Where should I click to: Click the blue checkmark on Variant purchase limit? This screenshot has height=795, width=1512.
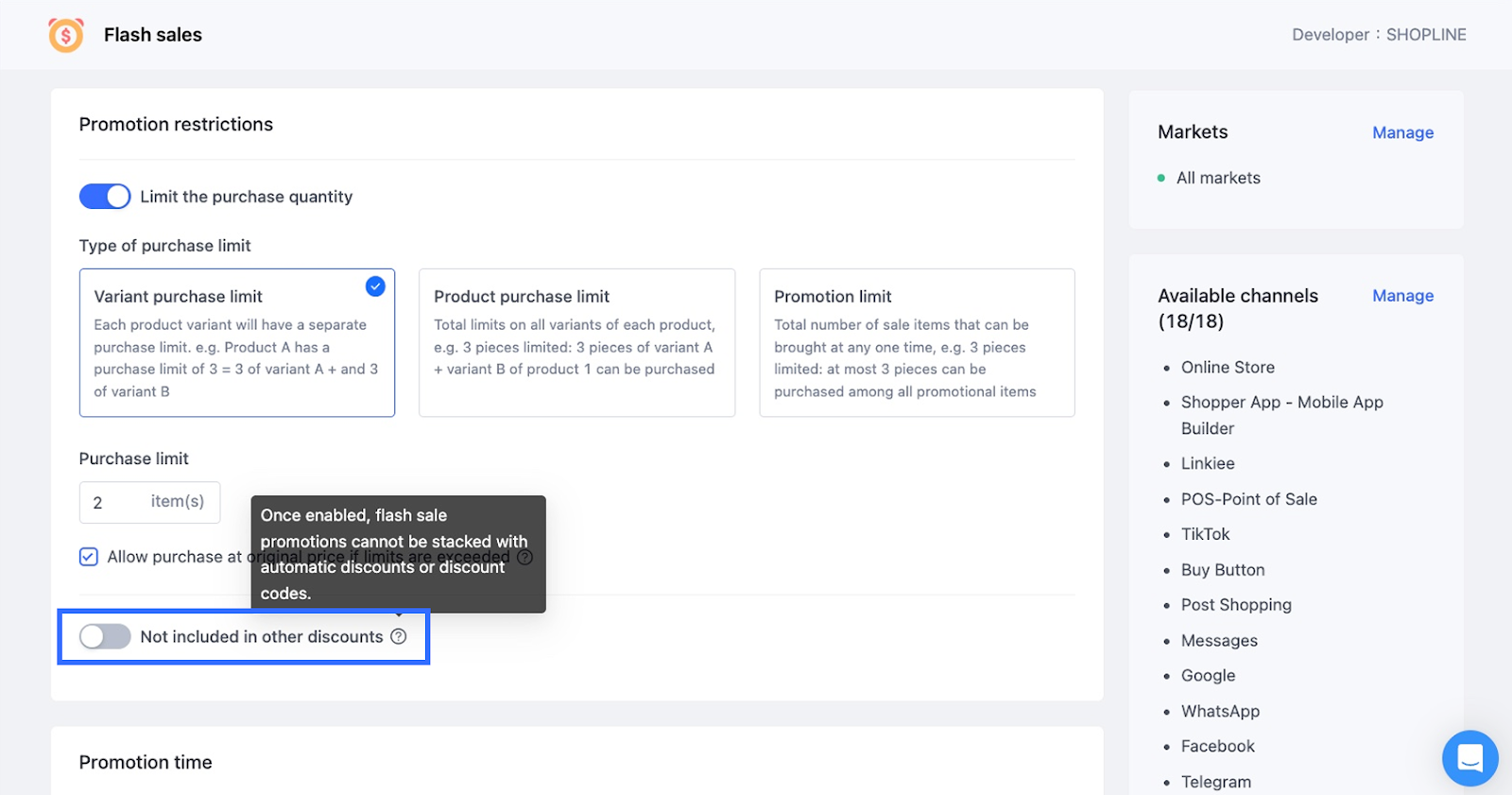[x=375, y=286]
